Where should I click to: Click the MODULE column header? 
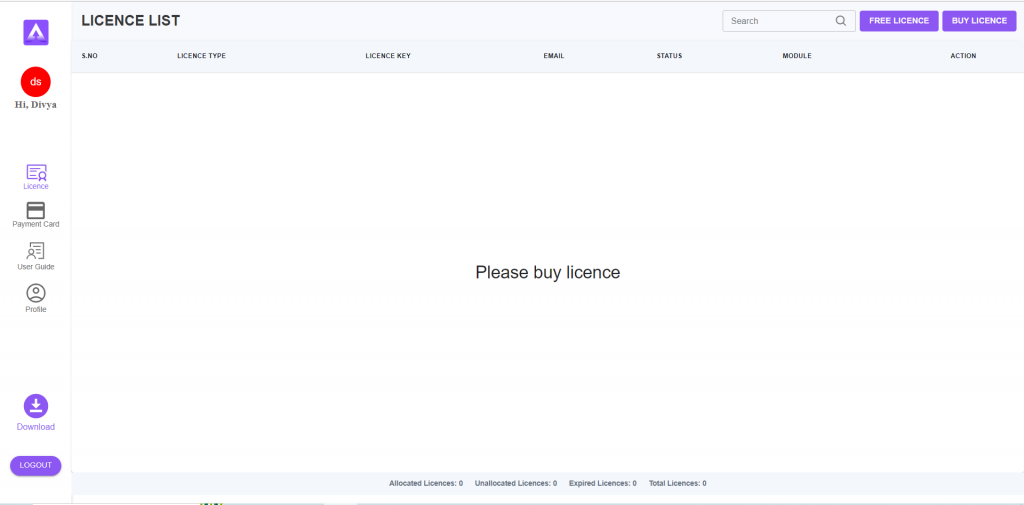[797, 56]
